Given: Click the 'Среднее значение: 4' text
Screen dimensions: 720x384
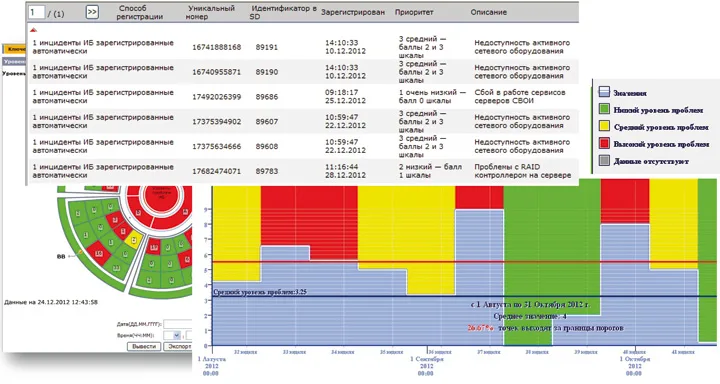Looking at the screenshot, I should pos(529,316).
